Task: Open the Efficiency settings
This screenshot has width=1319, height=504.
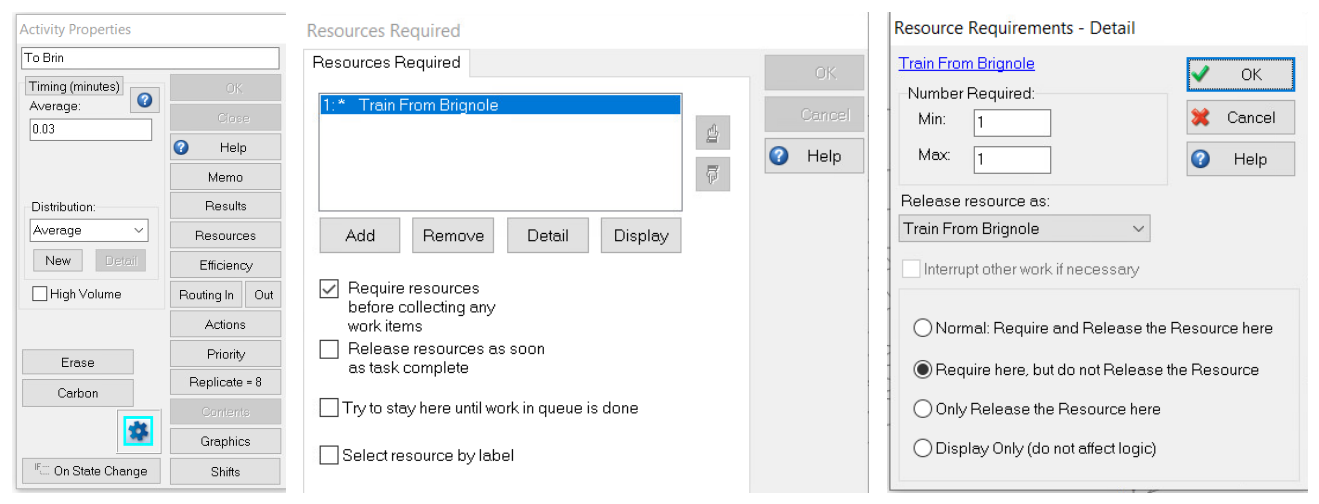Action: (225, 265)
